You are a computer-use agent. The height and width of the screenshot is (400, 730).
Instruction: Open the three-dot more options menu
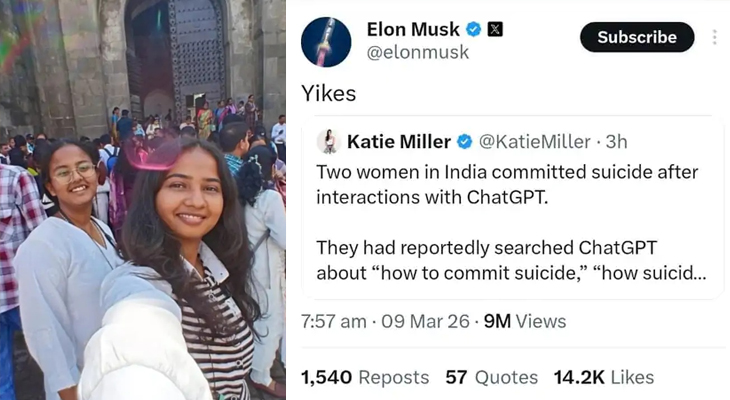point(714,37)
